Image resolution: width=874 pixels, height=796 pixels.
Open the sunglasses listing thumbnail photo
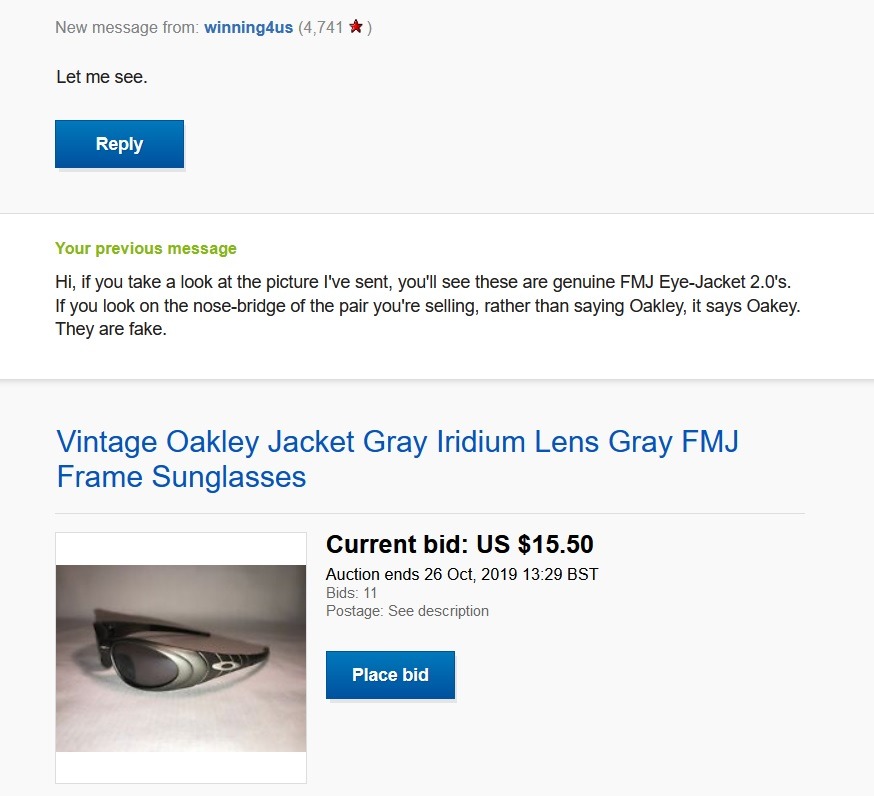click(181, 658)
